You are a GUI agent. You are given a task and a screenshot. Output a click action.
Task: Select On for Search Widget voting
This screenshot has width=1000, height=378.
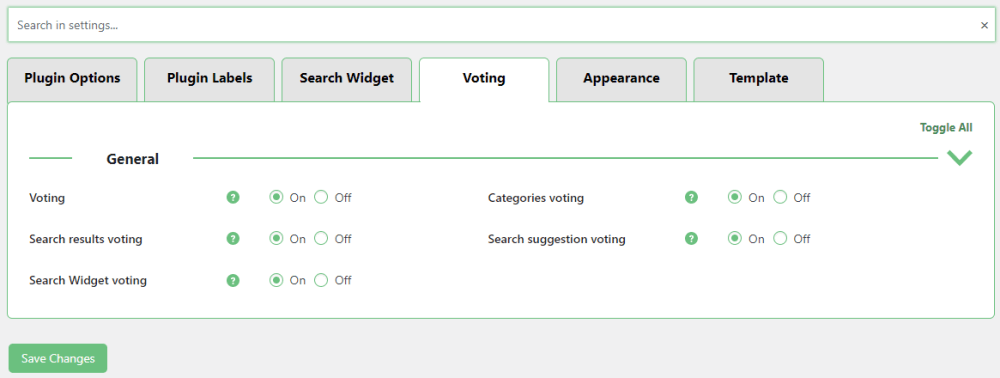[x=276, y=280]
